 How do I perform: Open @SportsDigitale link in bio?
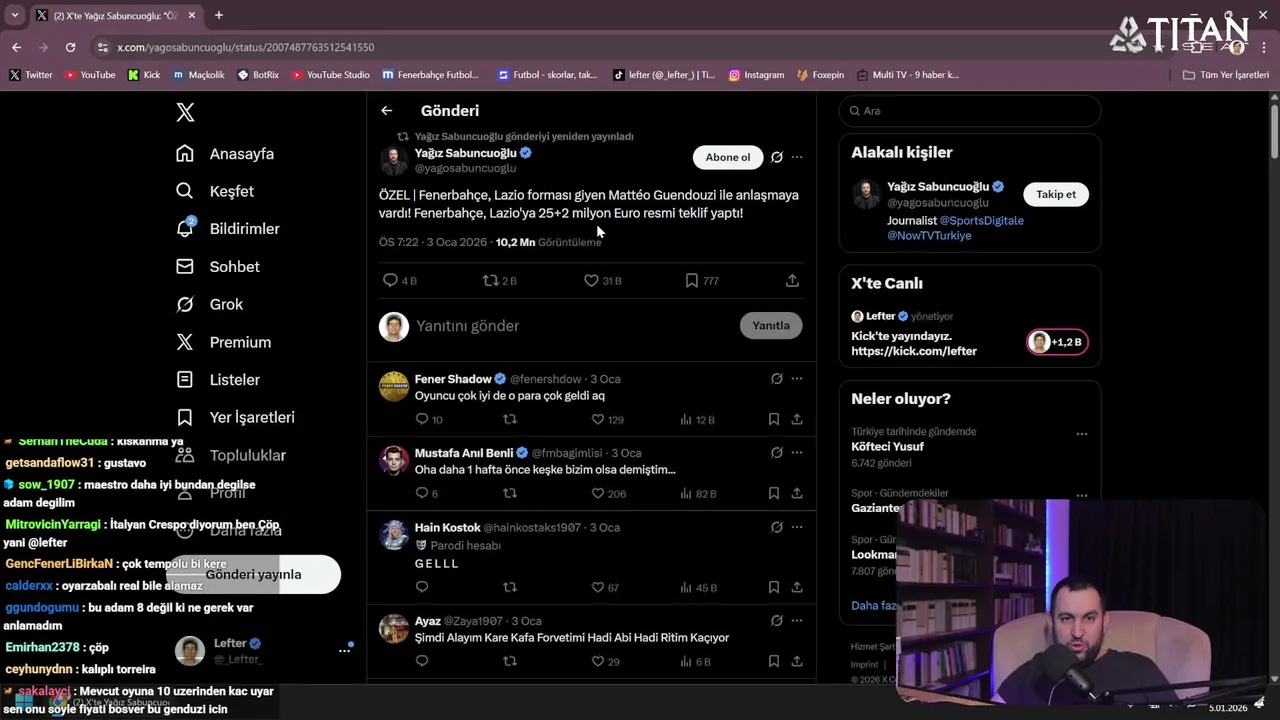981,220
